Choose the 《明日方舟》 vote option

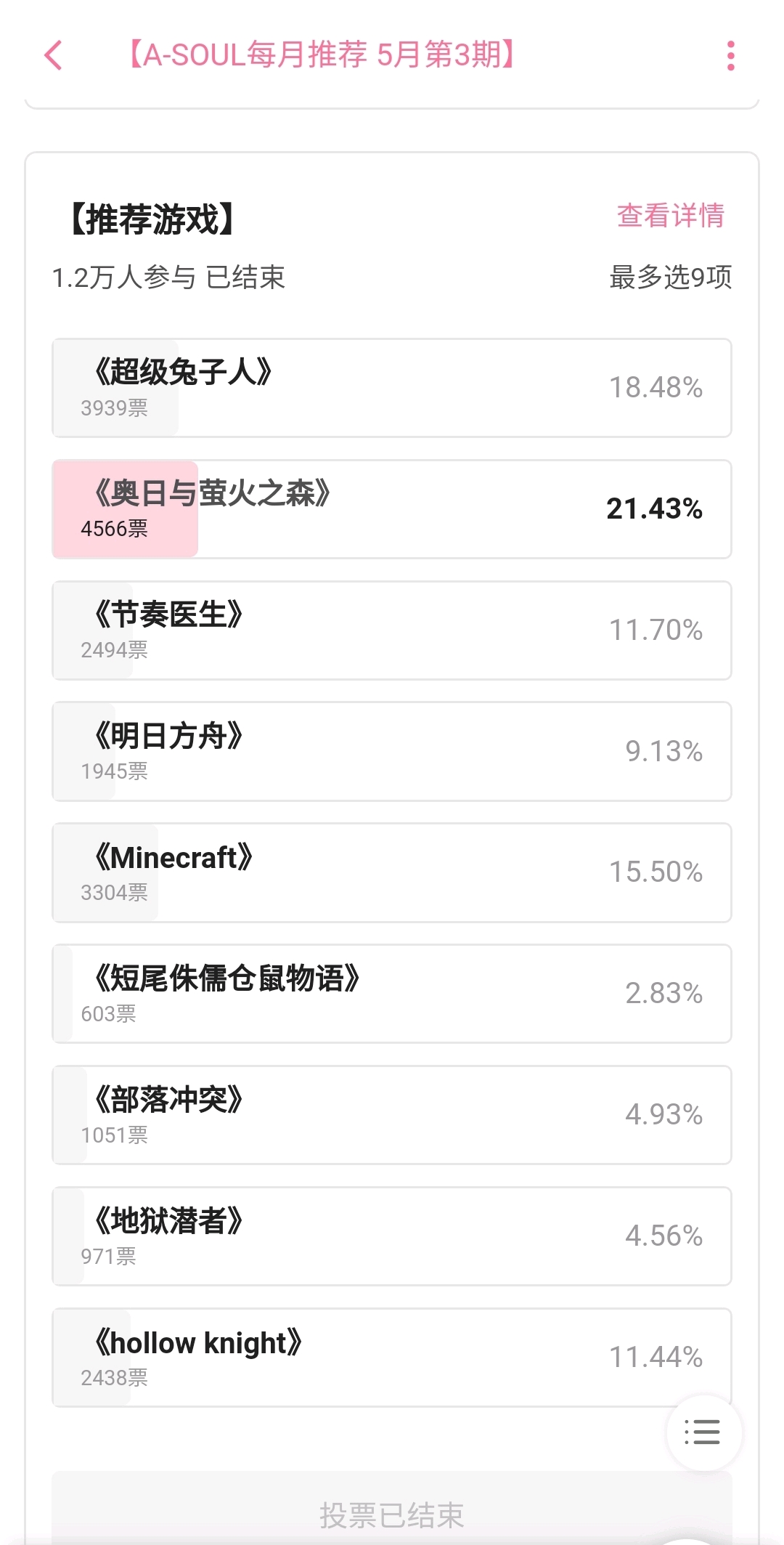pos(392,752)
